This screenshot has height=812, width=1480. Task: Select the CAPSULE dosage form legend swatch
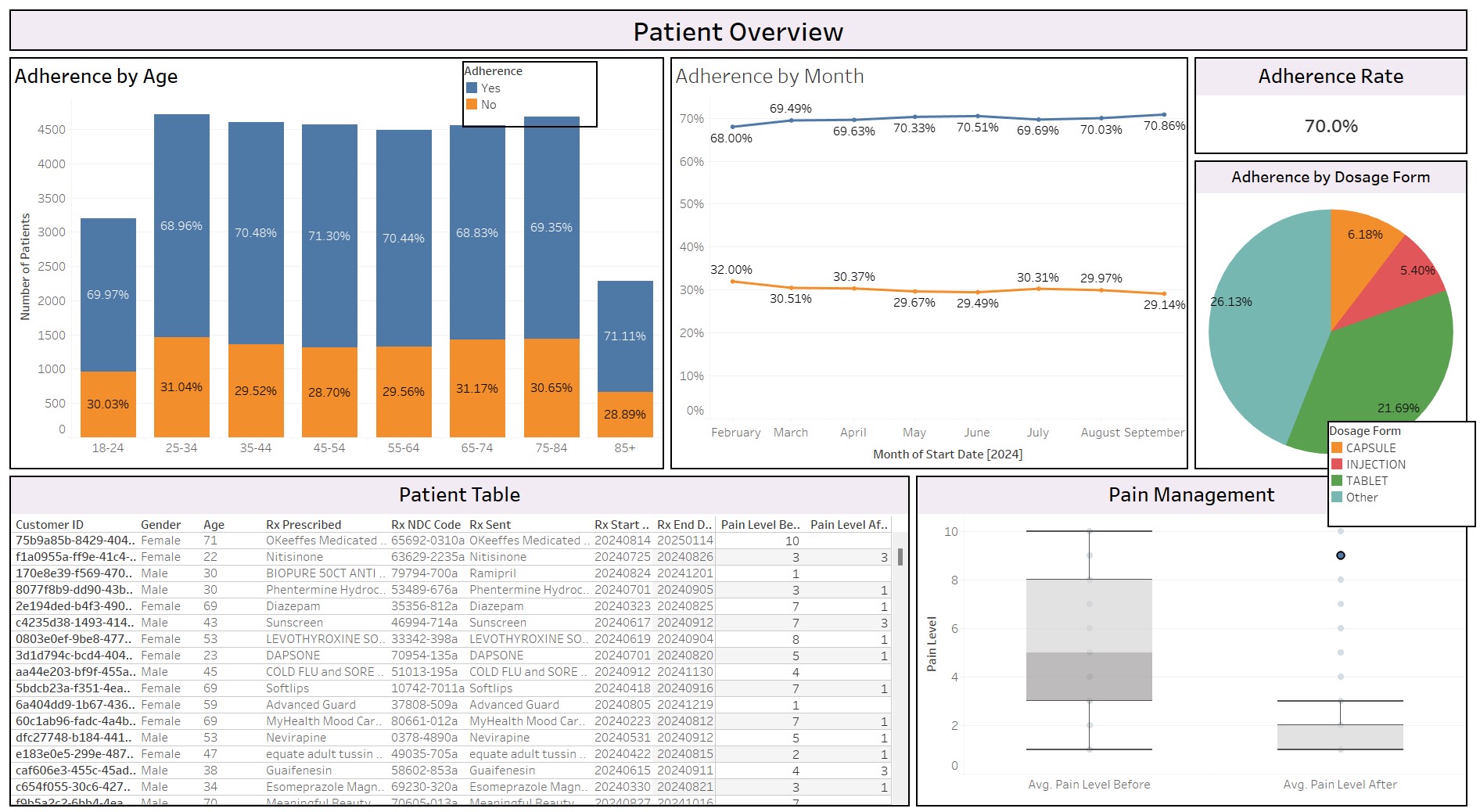1337,448
